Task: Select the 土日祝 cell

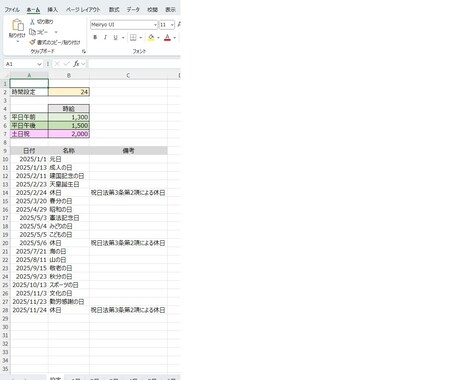Action: [29, 134]
